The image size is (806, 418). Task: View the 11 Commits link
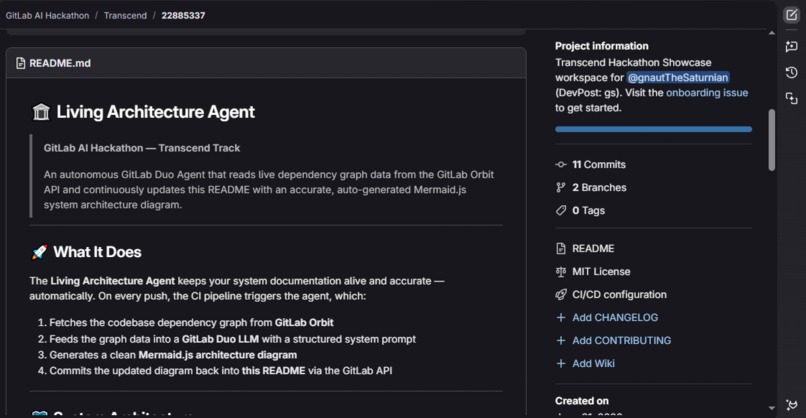click(599, 165)
